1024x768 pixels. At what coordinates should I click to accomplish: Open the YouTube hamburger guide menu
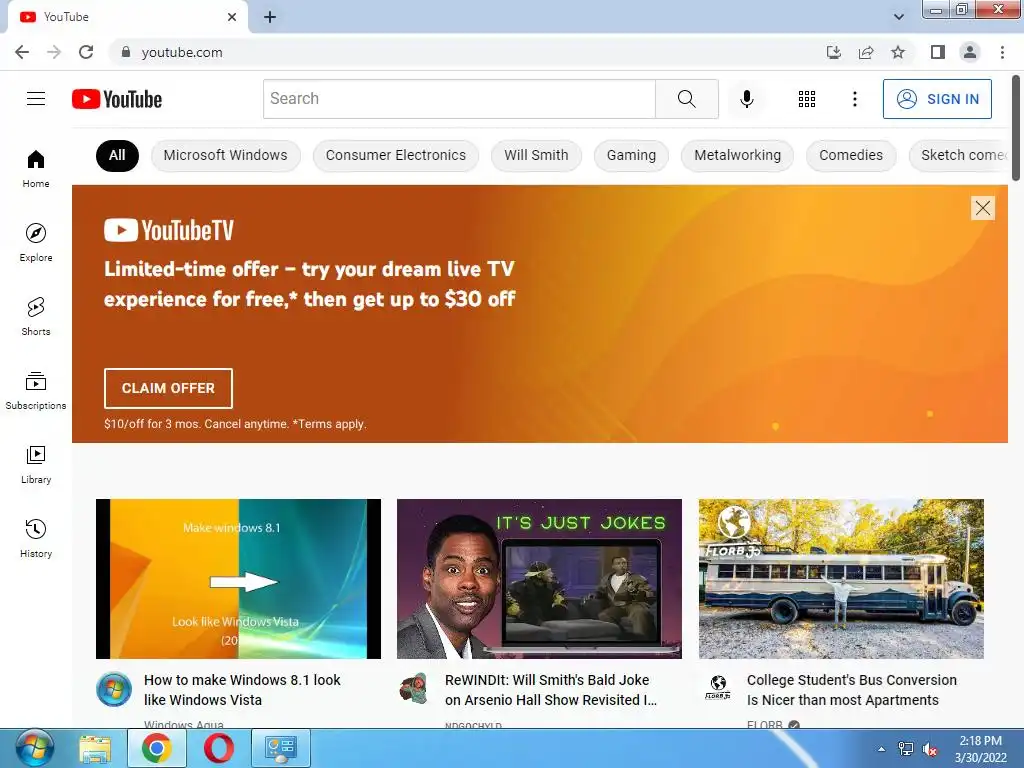(36, 99)
